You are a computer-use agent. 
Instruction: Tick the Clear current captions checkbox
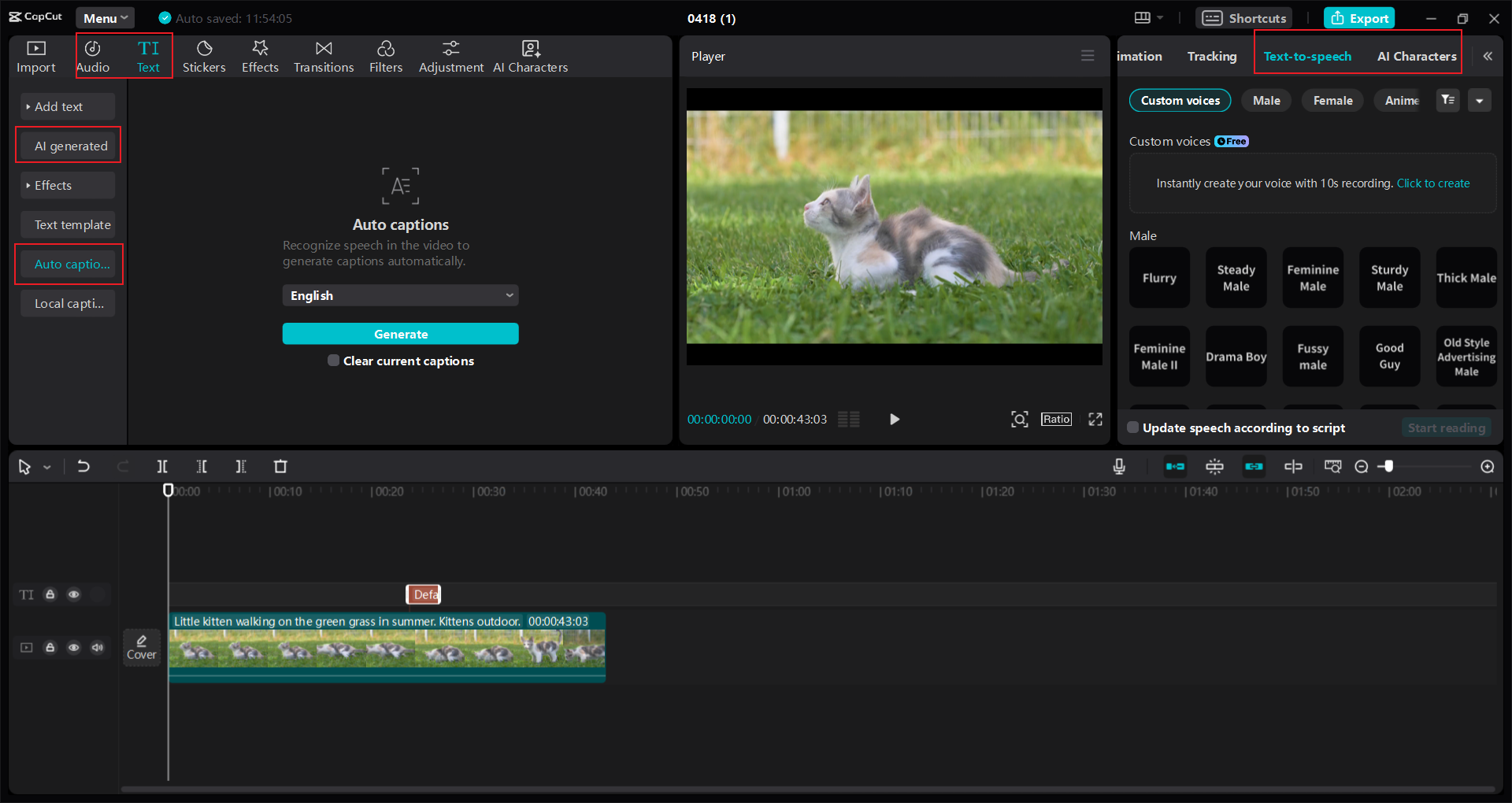334,361
